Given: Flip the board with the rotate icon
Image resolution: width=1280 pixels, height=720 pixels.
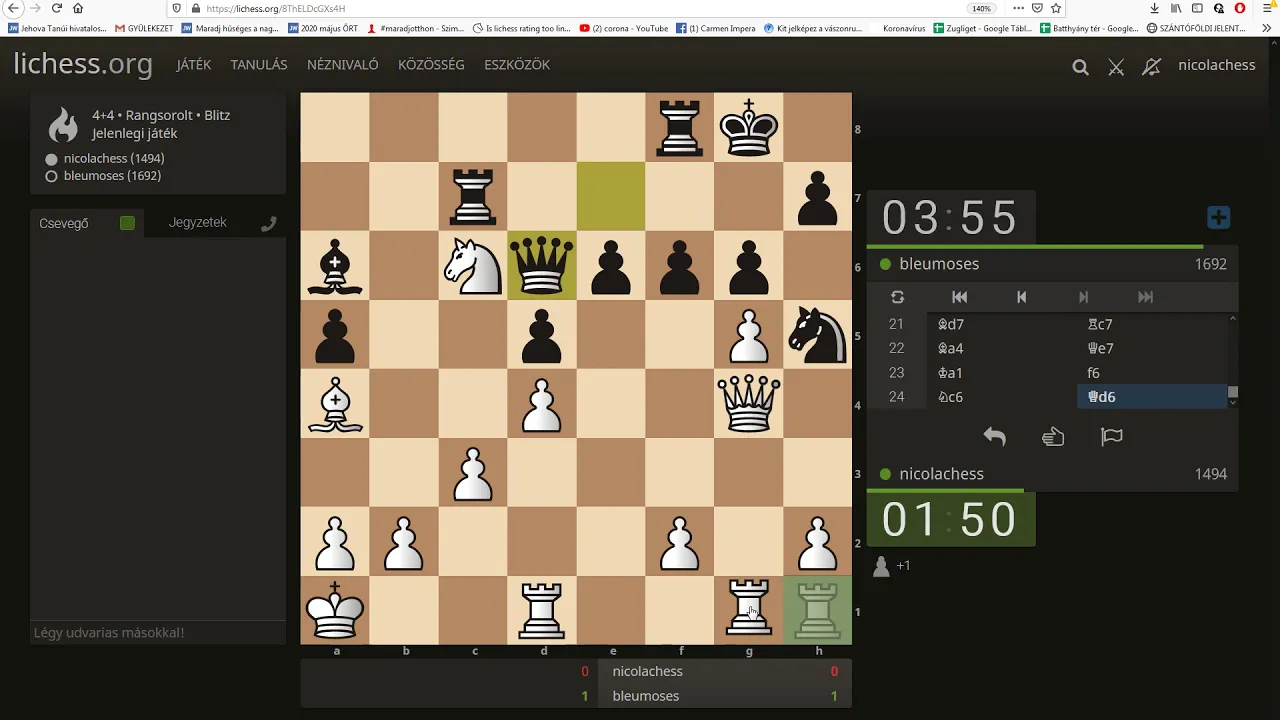Looking at the screenshot, I should tap(897, 297).
